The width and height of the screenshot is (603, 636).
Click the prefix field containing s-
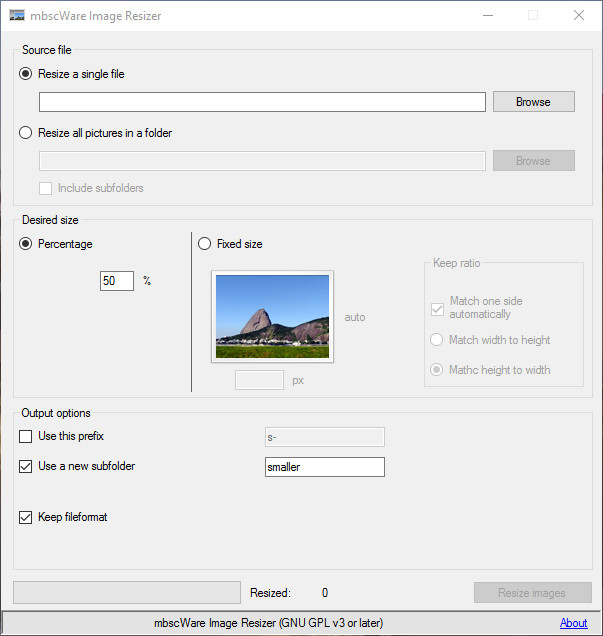pyautogui.click(x=325, y=437)
